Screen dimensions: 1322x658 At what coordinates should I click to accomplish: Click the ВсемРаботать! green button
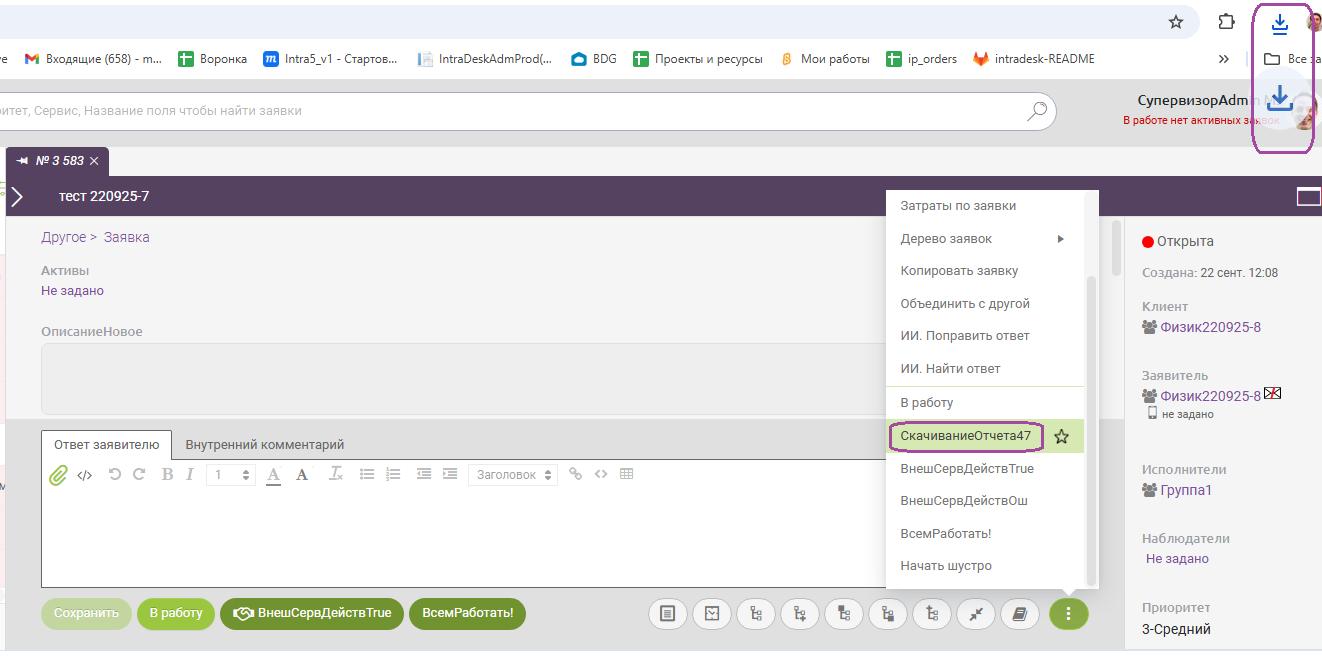467,613
